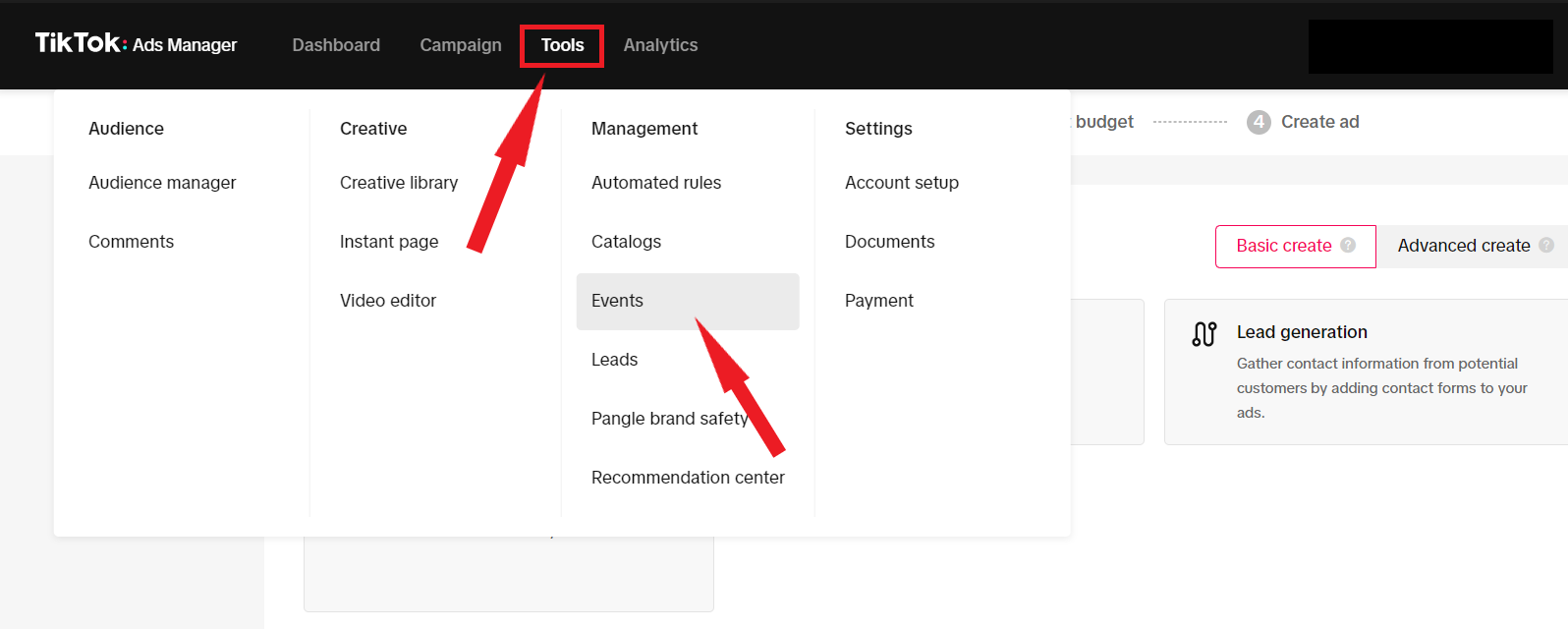Select Basic create mode
The image size is (1568, 629).
[x=1283, y=246]
